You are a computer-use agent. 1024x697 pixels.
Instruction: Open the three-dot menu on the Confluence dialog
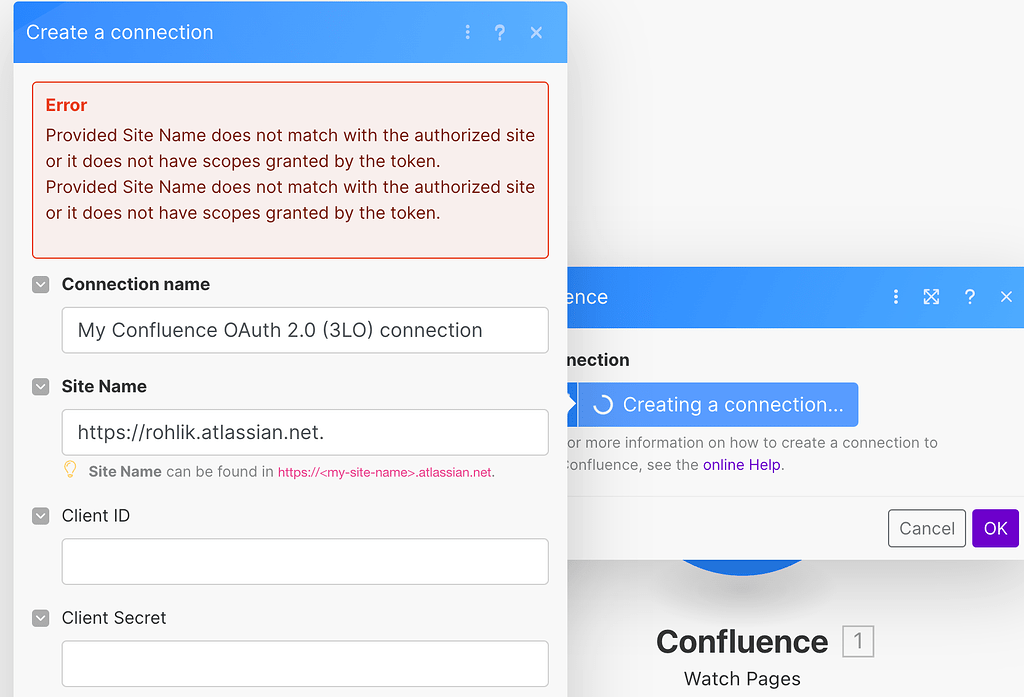(x=895, y=297)
